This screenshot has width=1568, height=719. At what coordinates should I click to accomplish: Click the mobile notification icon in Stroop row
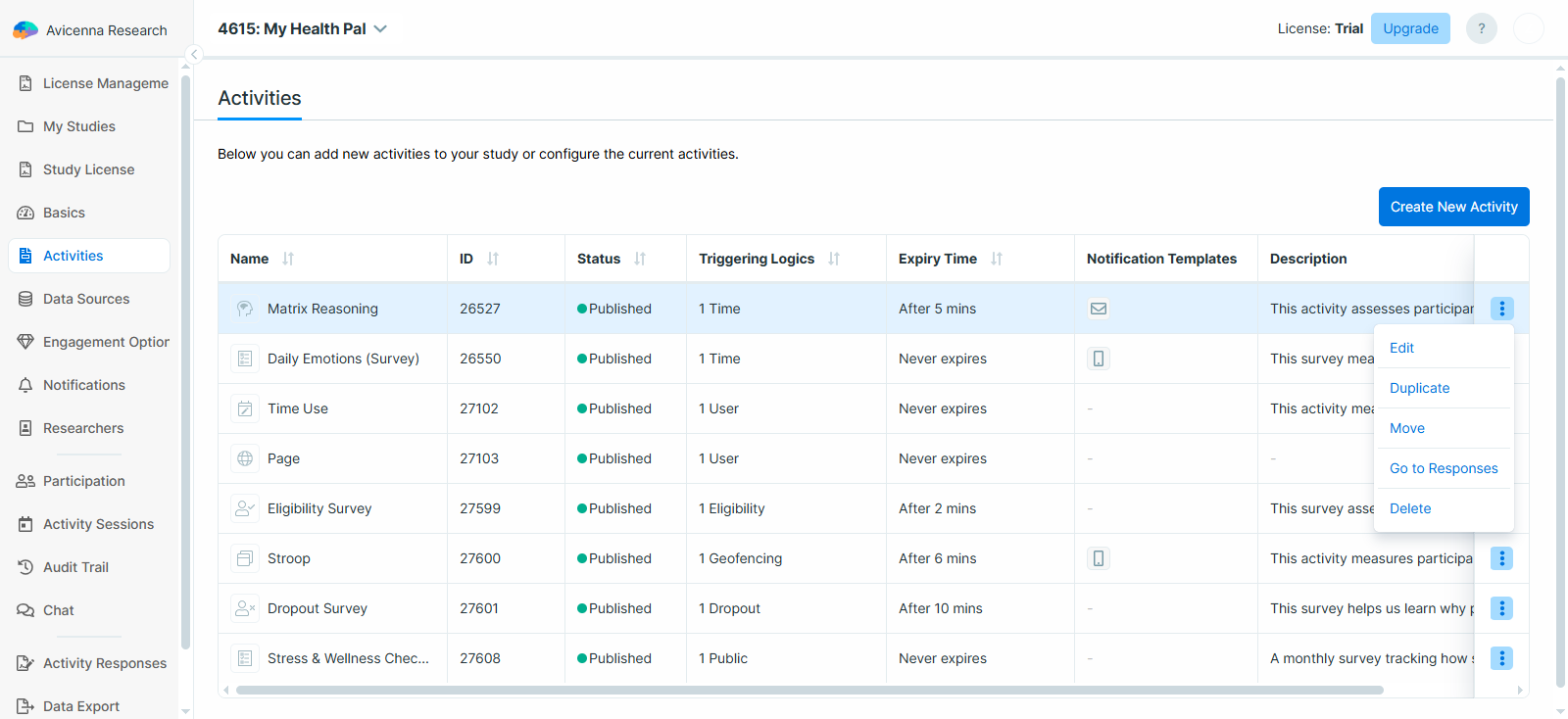coord(1099,558)
